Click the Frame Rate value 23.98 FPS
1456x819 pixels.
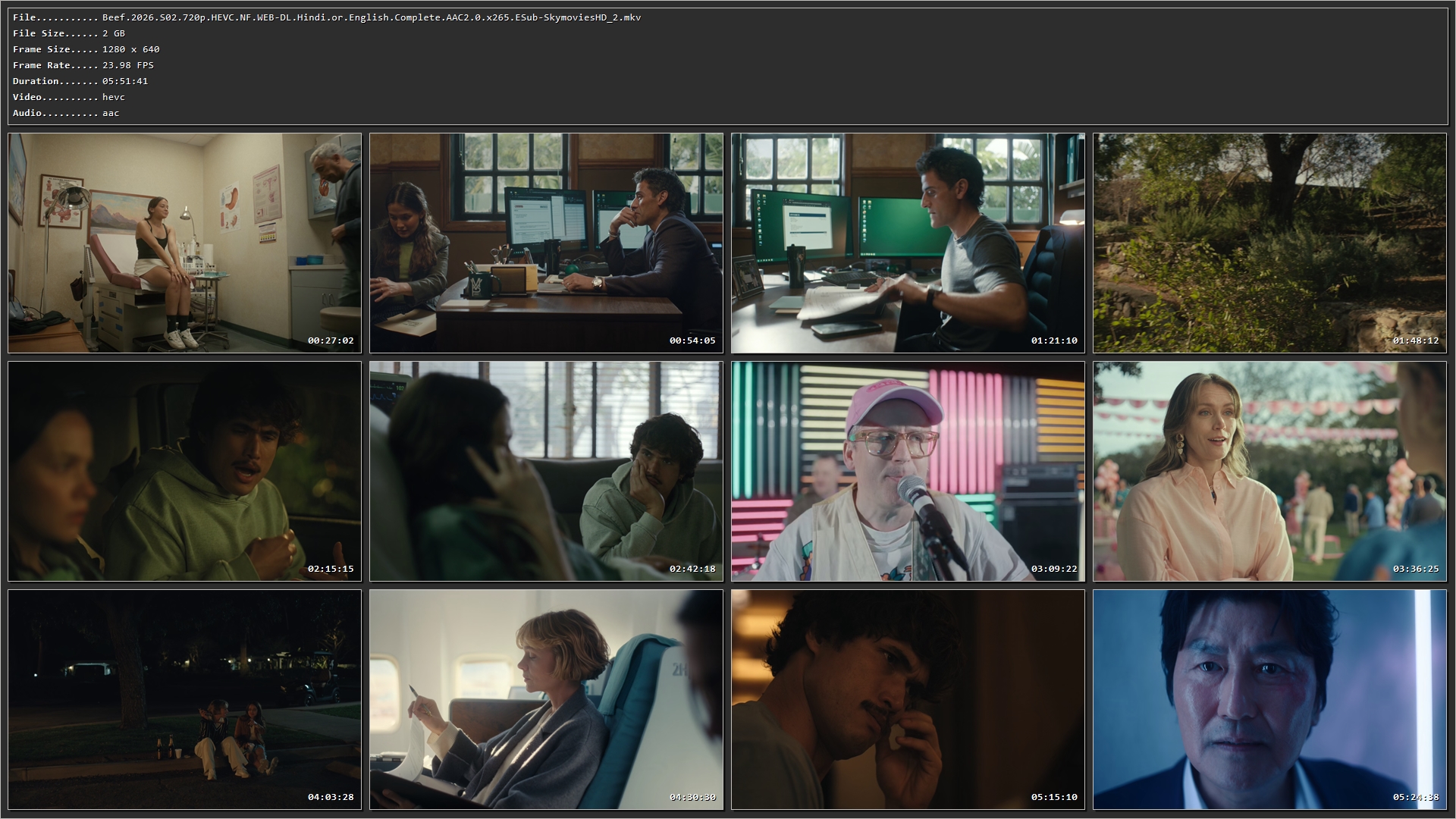point(128,65)
